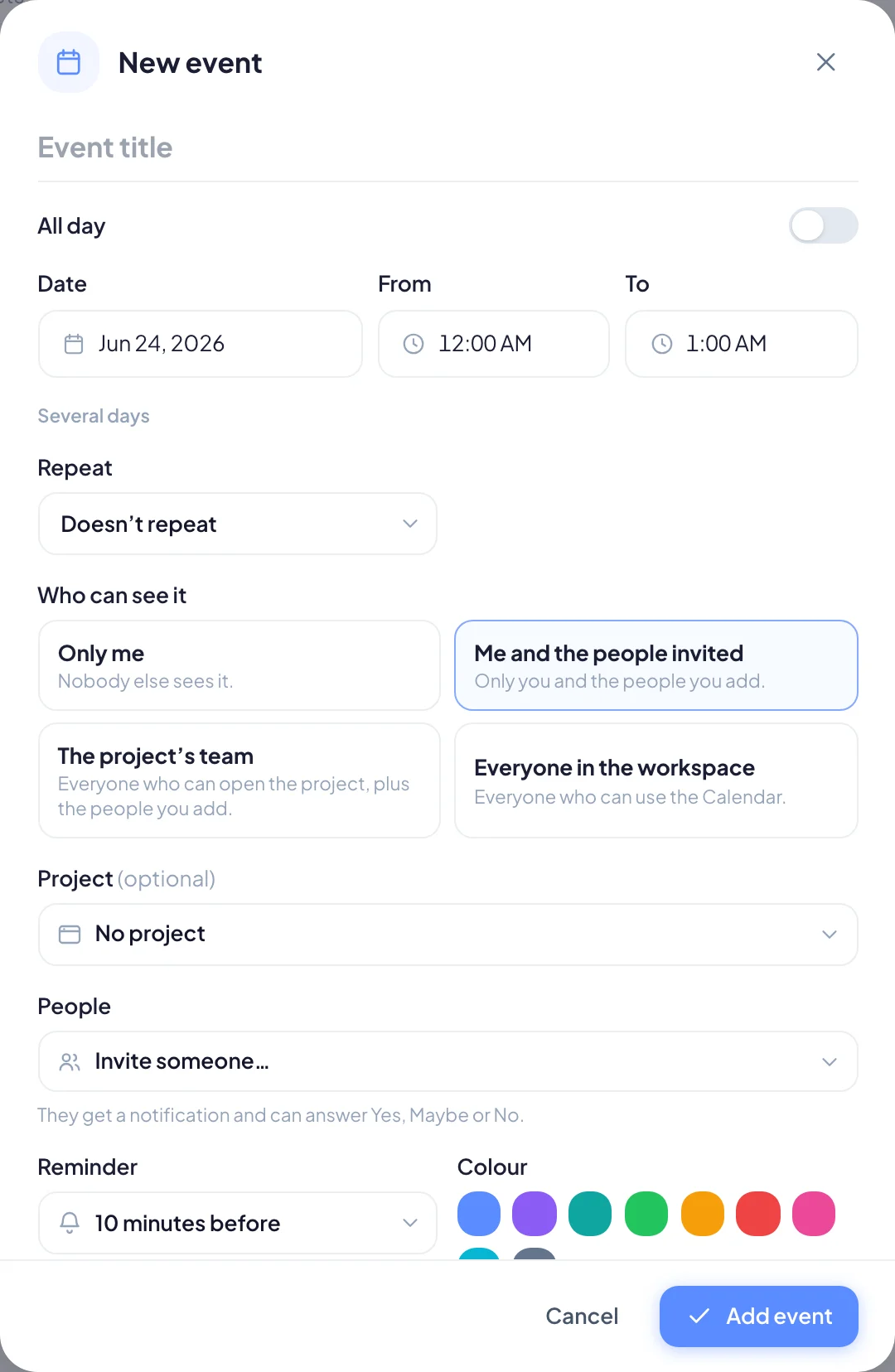895x1372 pixels.
Task: Click the clock icon in From field
Action: pyautogui.click(x=414, y=344)
